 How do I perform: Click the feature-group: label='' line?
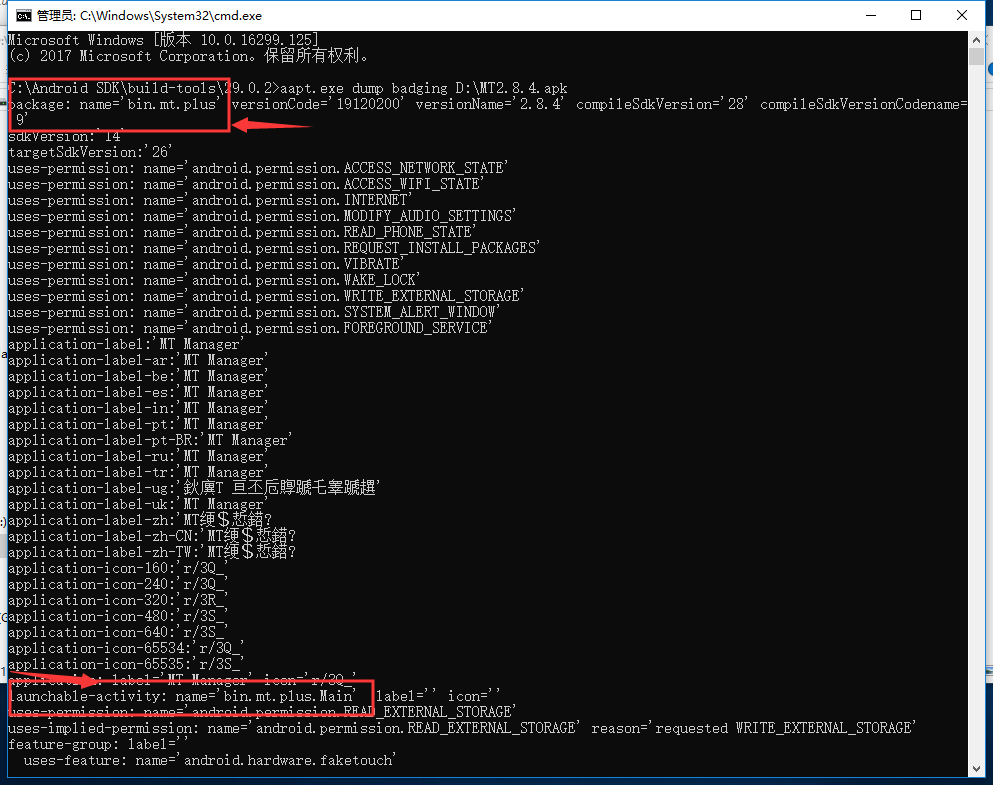coord(98,744)
